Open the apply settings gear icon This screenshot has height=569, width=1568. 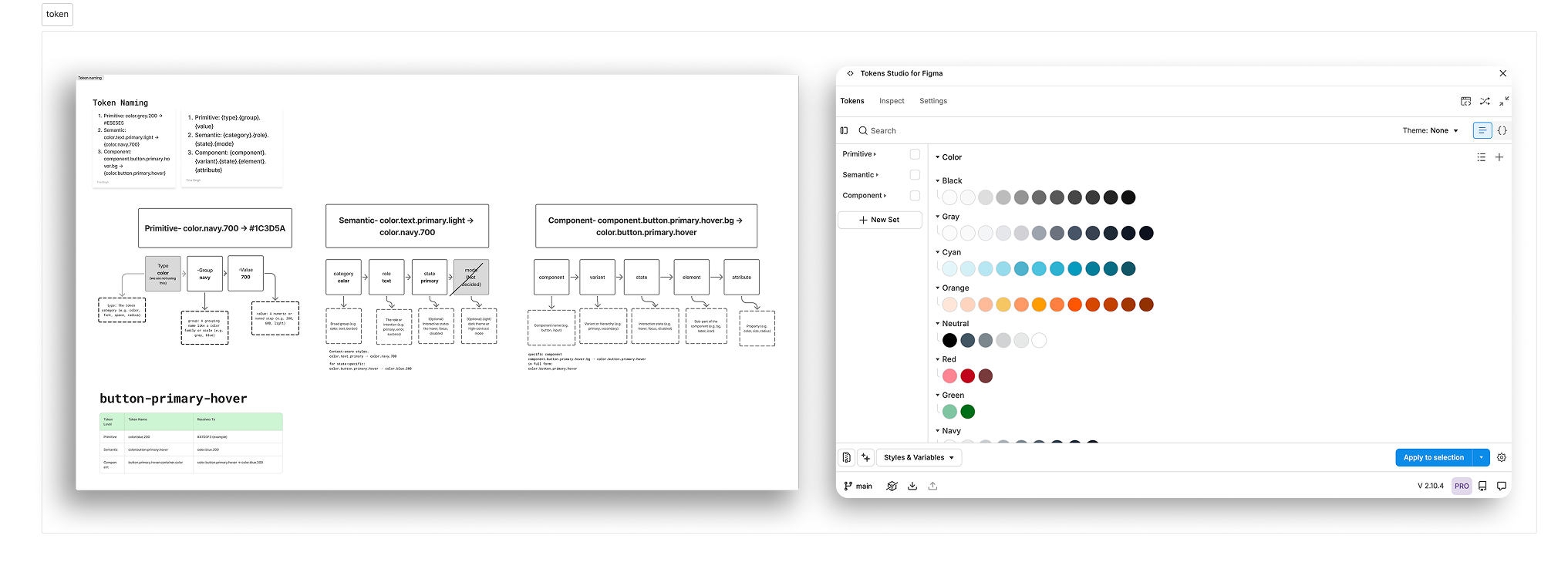[x=1502, y=458]
